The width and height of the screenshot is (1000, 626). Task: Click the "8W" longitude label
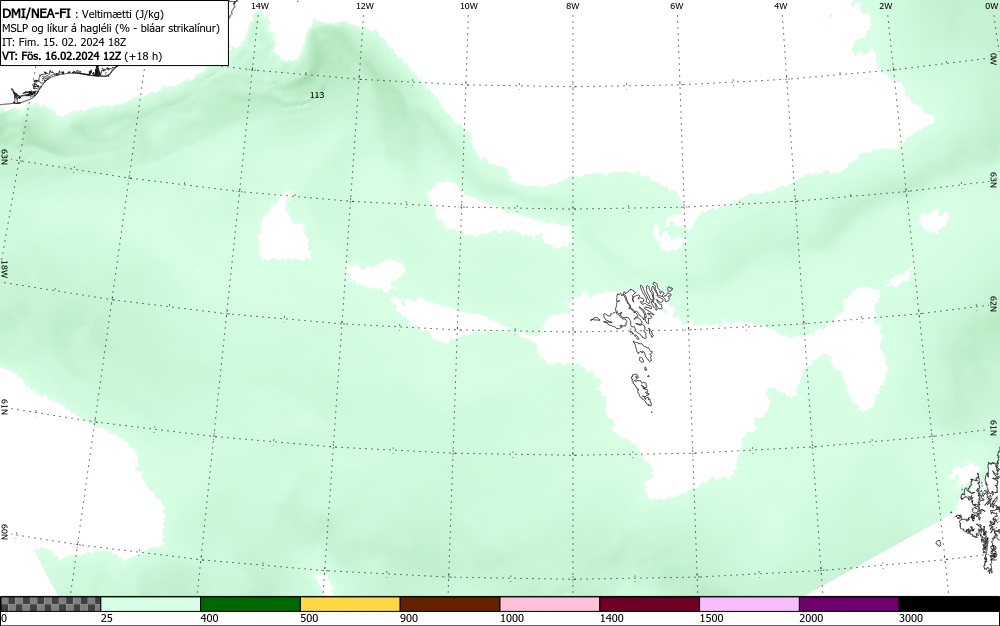tap(573, 6)
